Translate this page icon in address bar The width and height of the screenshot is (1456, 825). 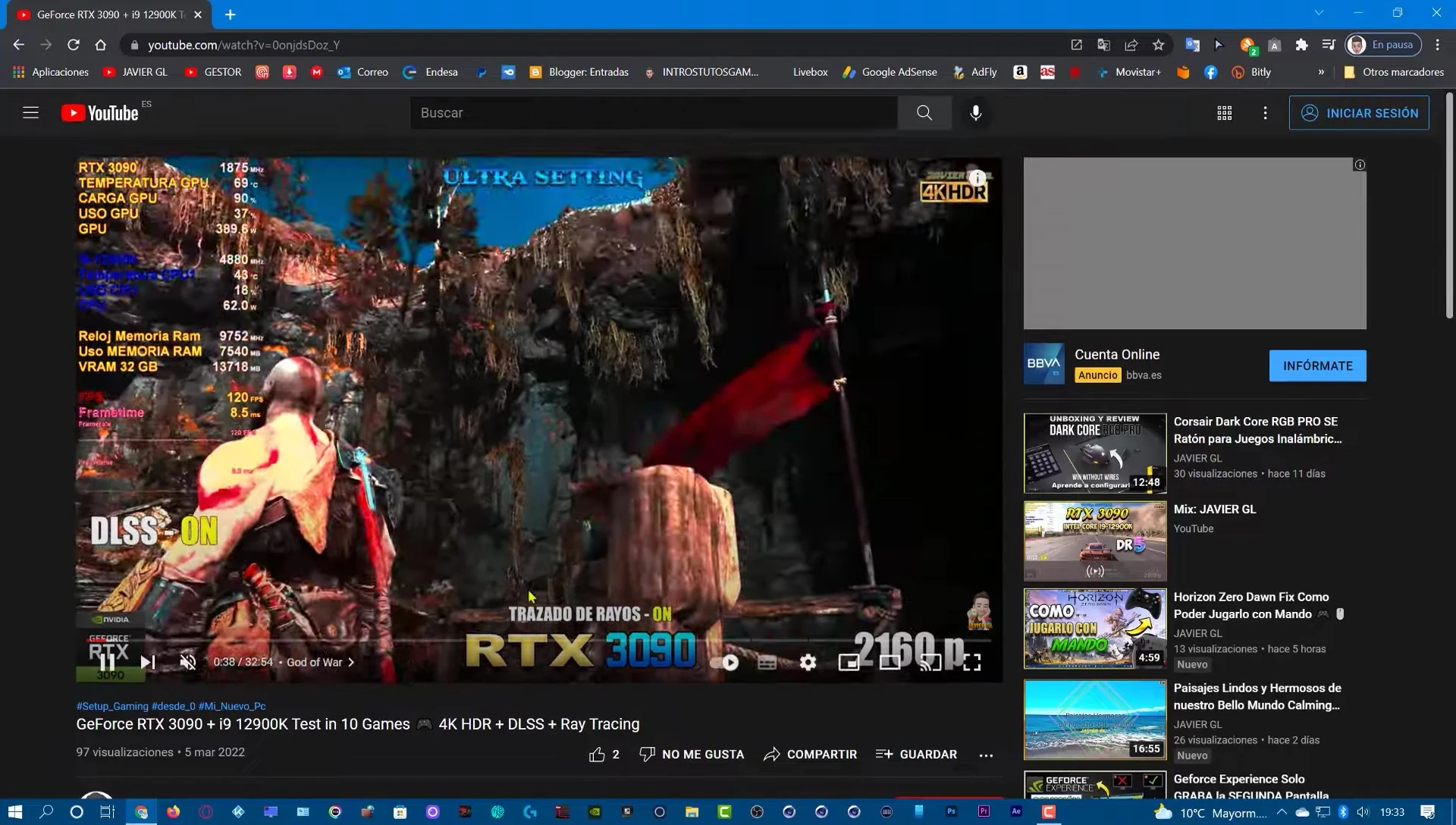[1104, 45]
